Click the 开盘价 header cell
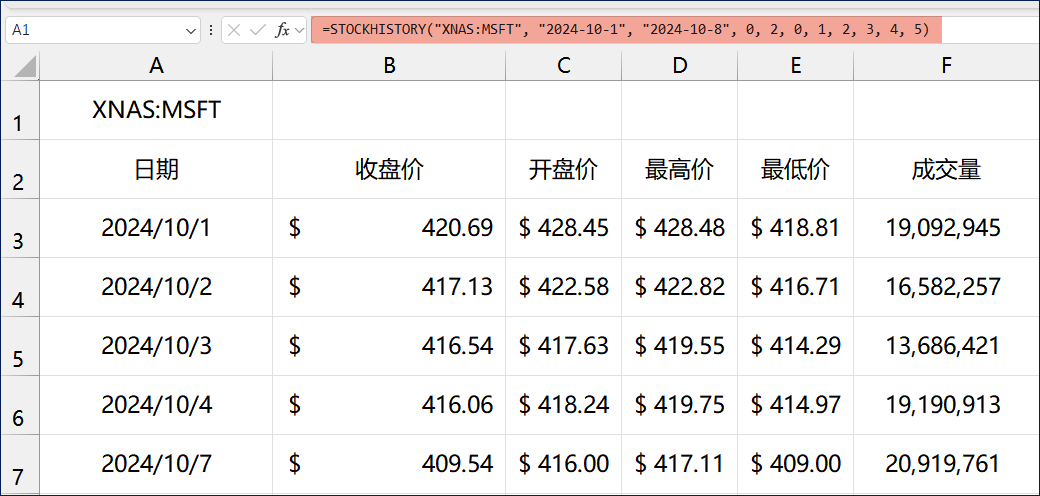Viewport: 1040px width, 496px height. pos(564,170)
